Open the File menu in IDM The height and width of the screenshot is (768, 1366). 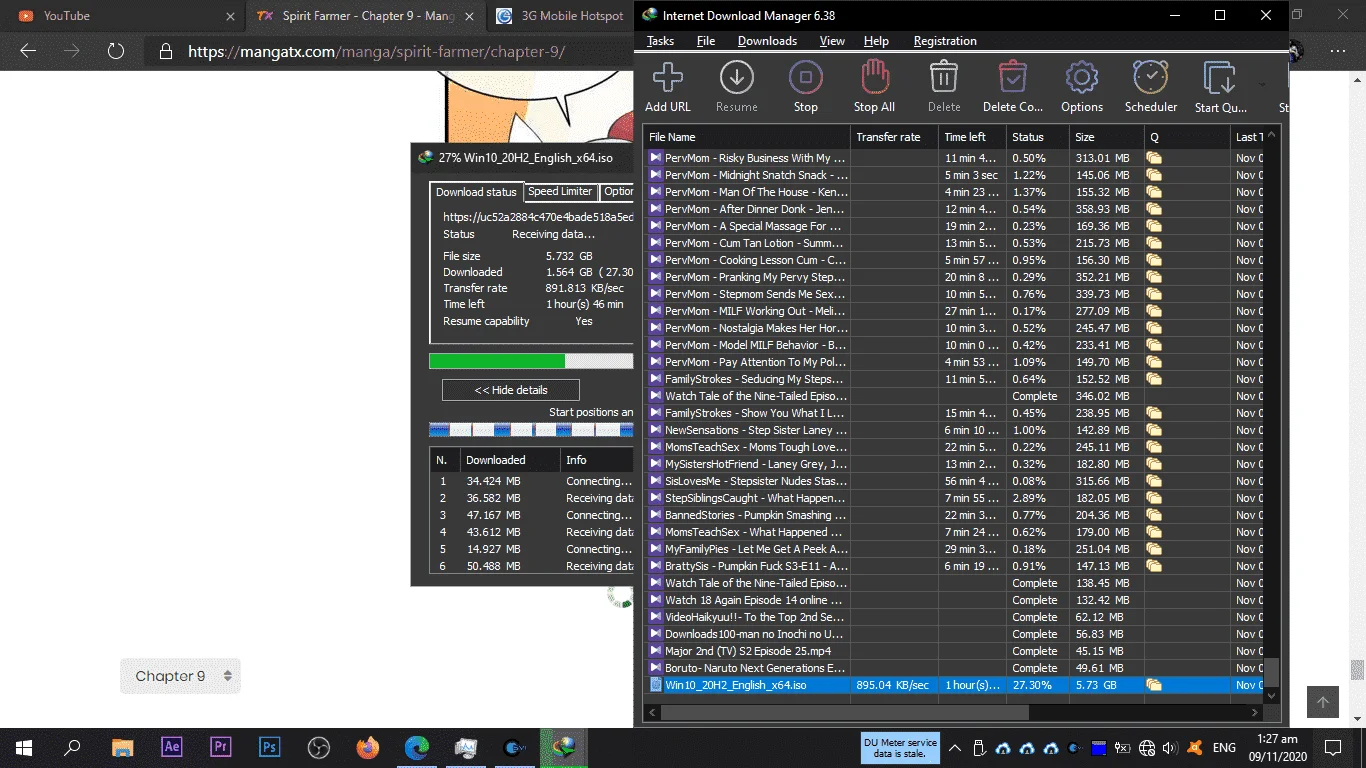(706, 41)
